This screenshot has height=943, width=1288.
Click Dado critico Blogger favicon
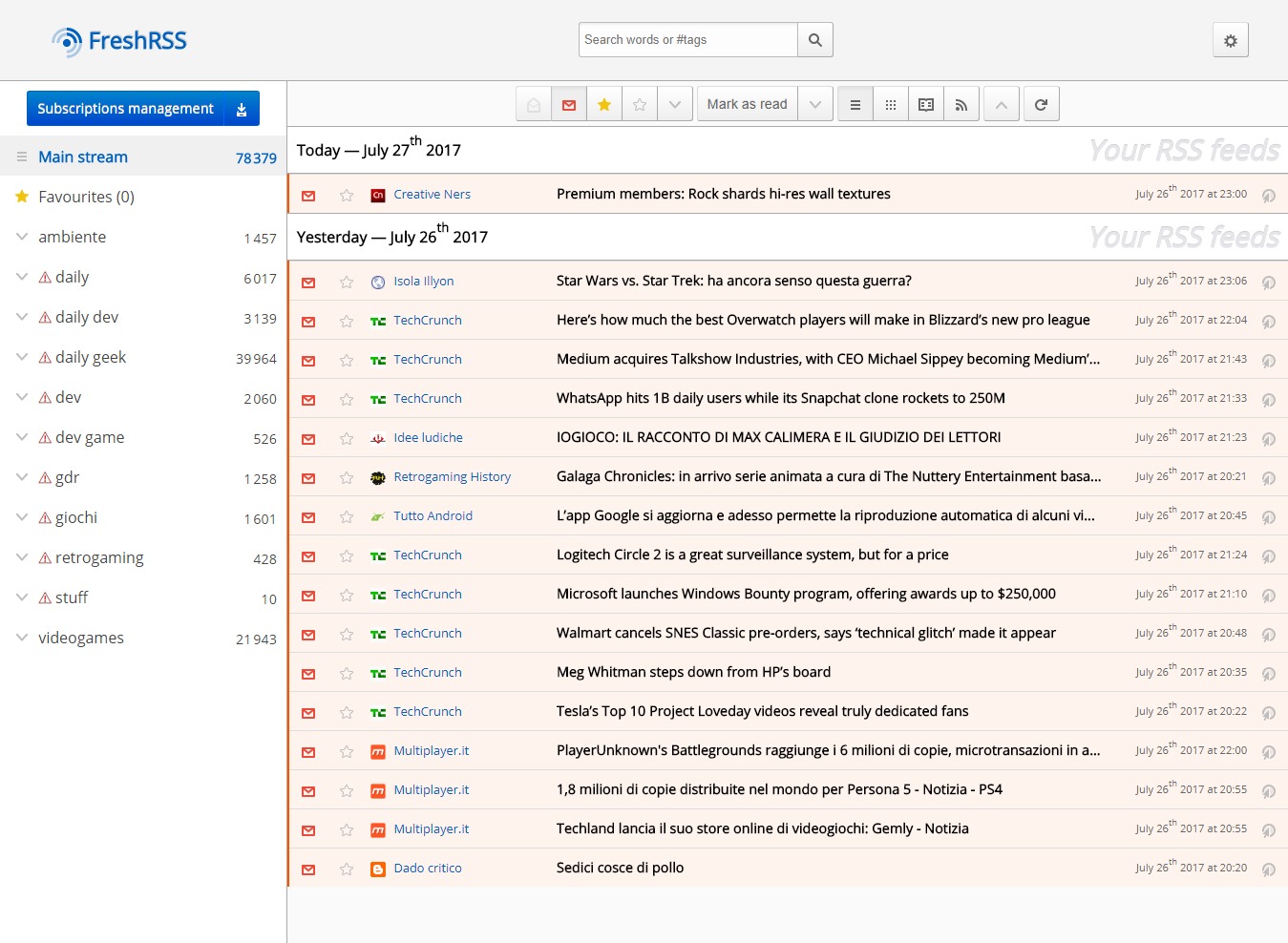(378, 870)
